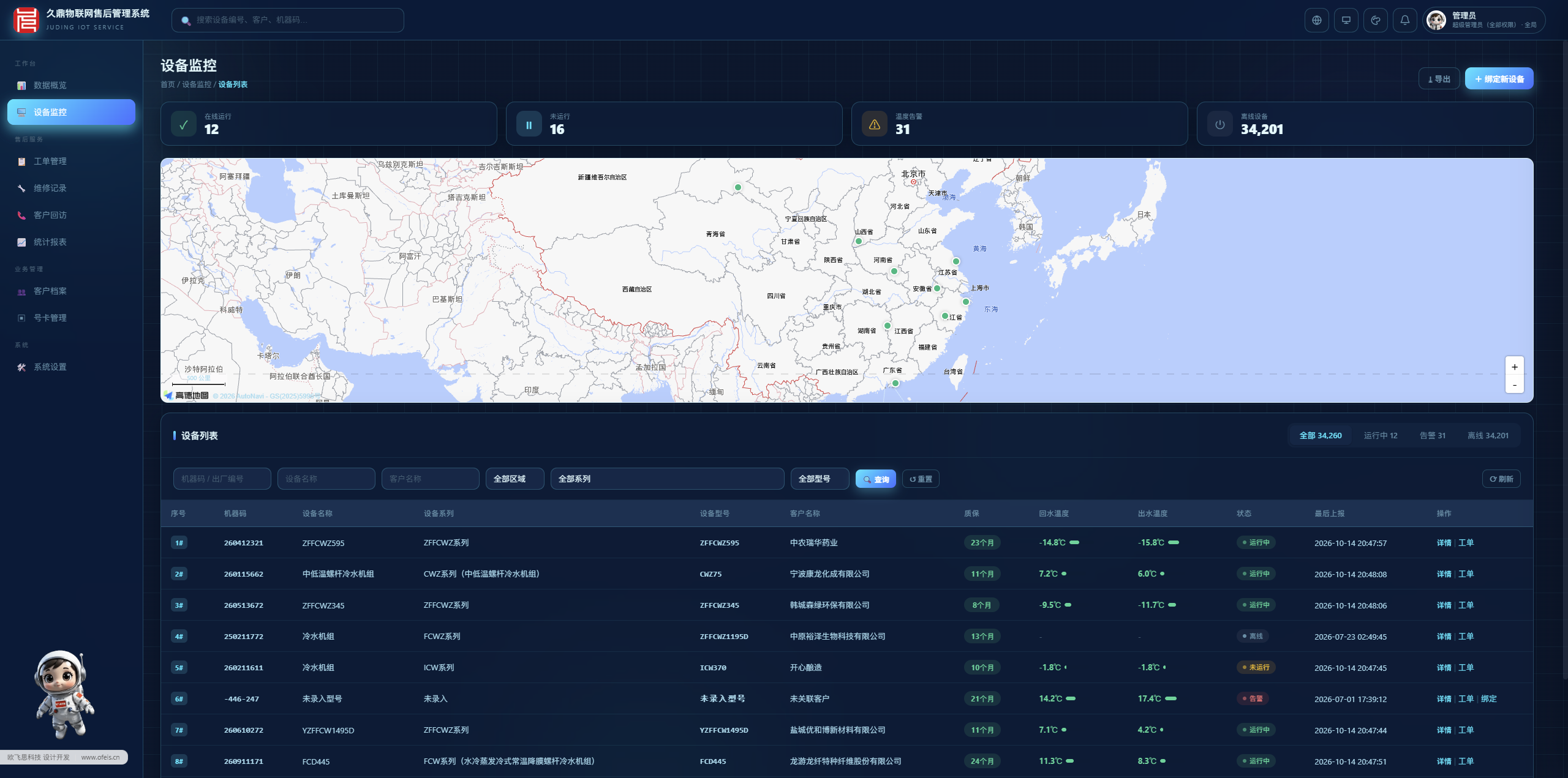
Task: Switch to the 离线 34,201 tab
Action: [x=1488, y=435]
